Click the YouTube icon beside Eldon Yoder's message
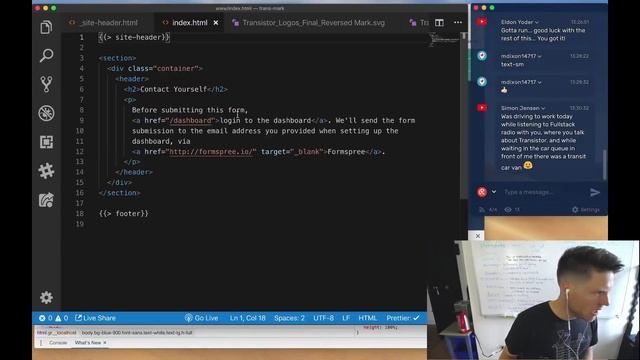The width and height of the screenshot is (640, 360). coord(482,22)
